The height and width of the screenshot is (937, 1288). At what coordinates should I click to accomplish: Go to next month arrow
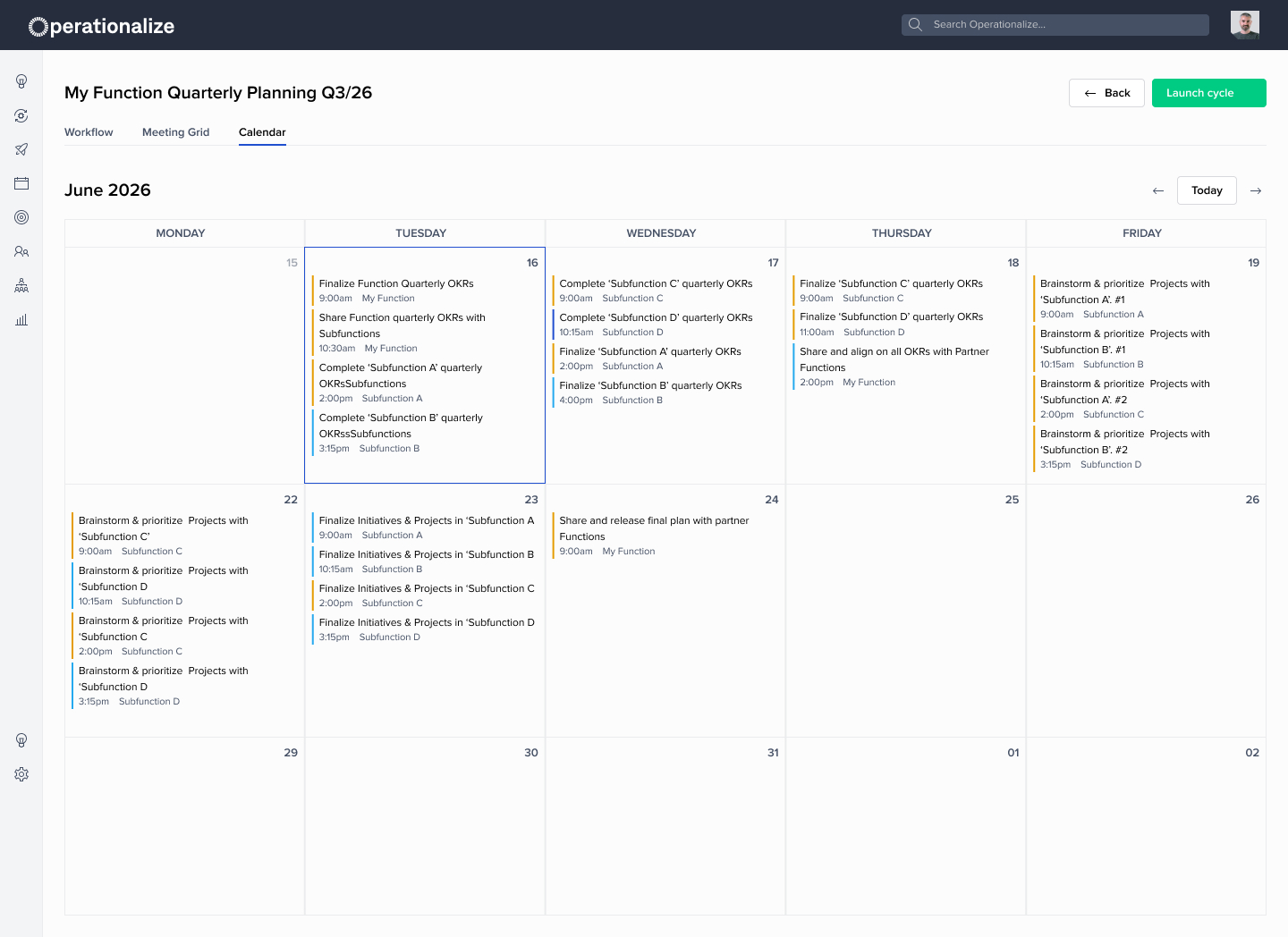pos(1256,190)
